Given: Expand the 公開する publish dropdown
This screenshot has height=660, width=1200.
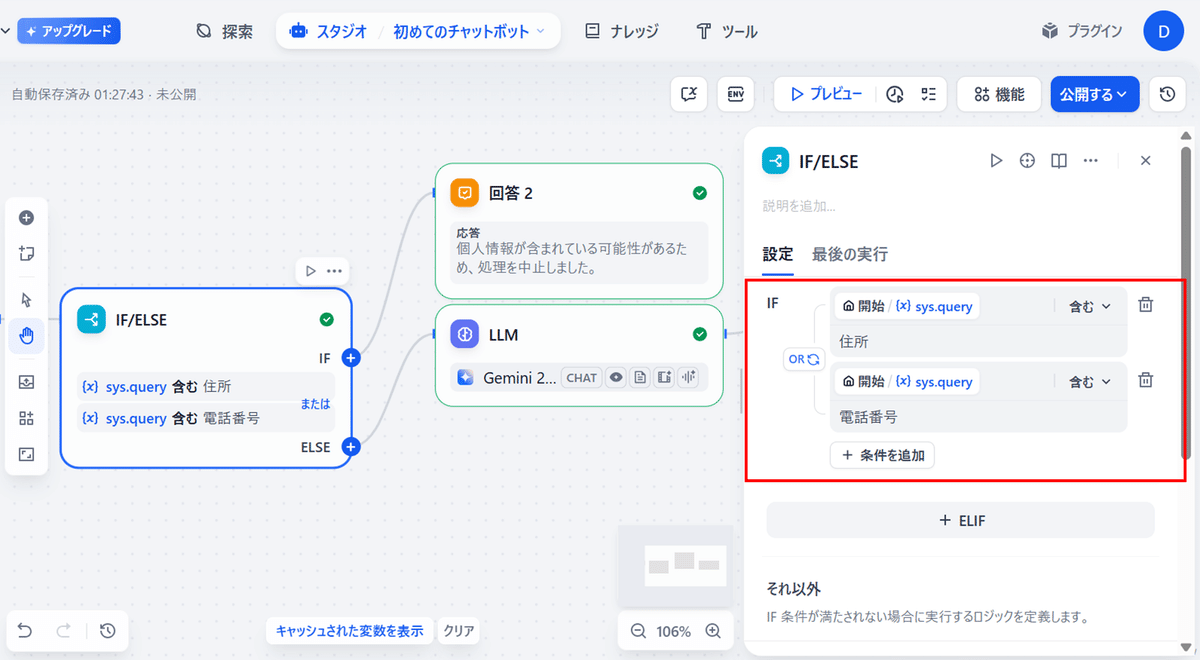Looking at the screenshot, I should tap(1095, 94).
